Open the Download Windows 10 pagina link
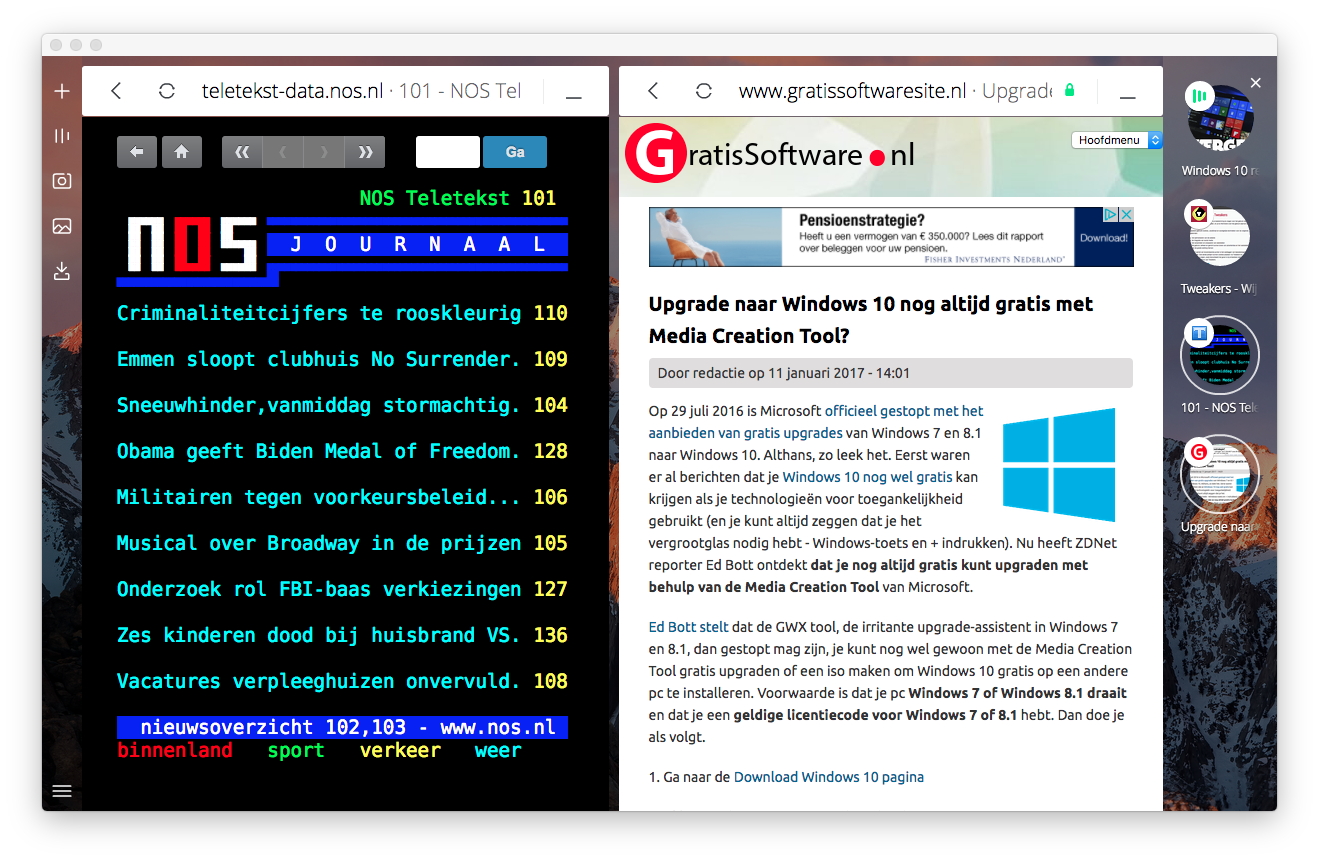This screenshot has height=861, width=1319. point(828,777)
